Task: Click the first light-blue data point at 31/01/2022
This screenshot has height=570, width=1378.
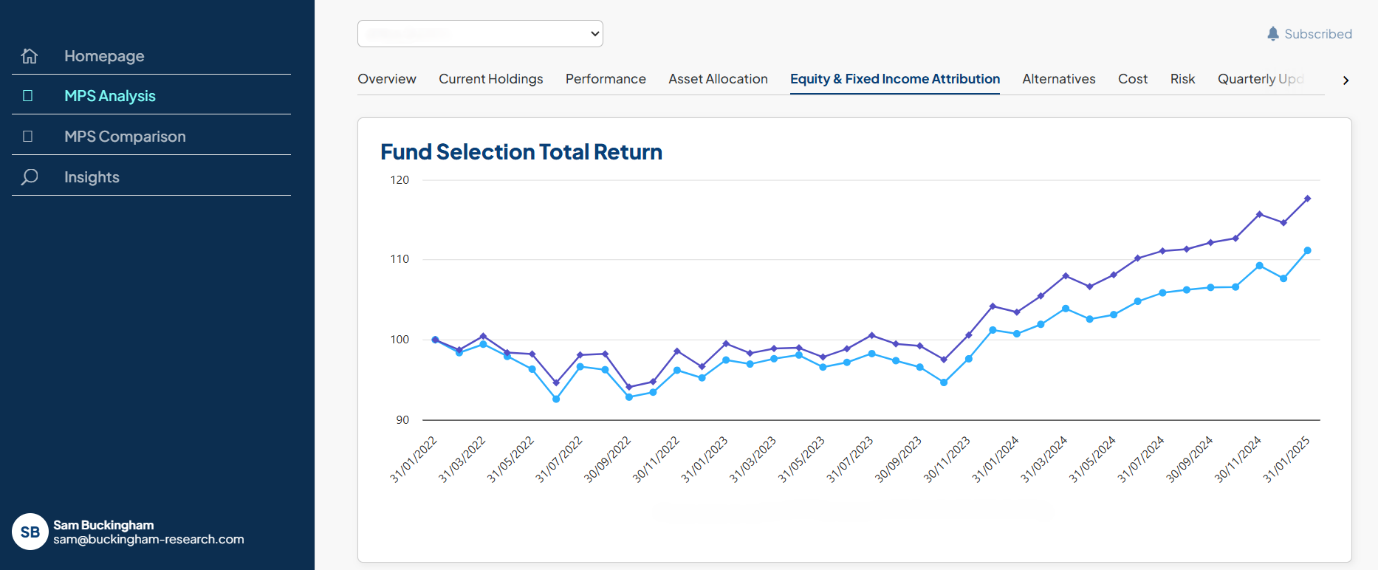Action: [435, 340]
